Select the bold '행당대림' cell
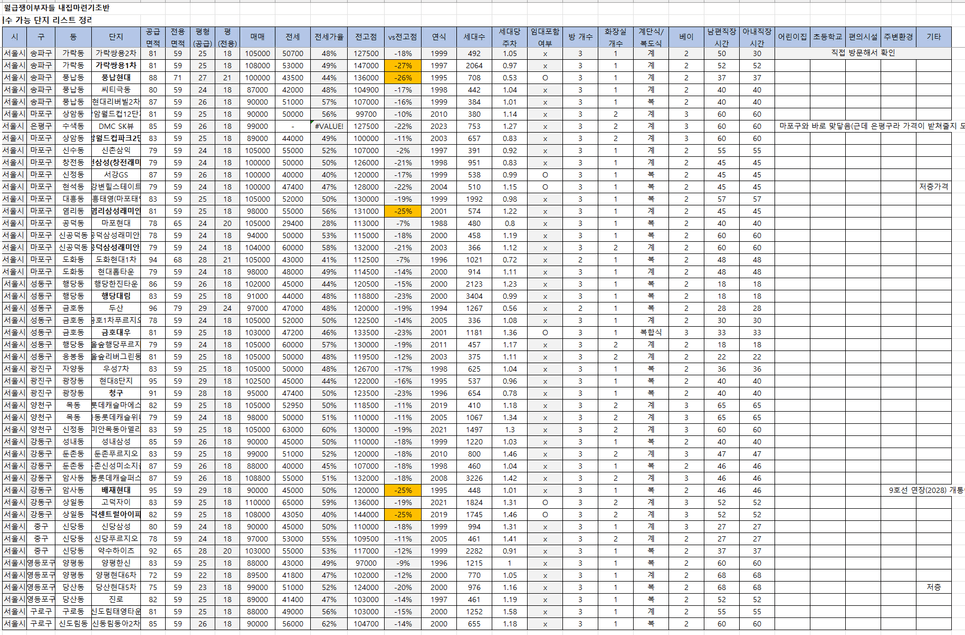The width and height of the screenshot is (965, 635). point(116,296)
